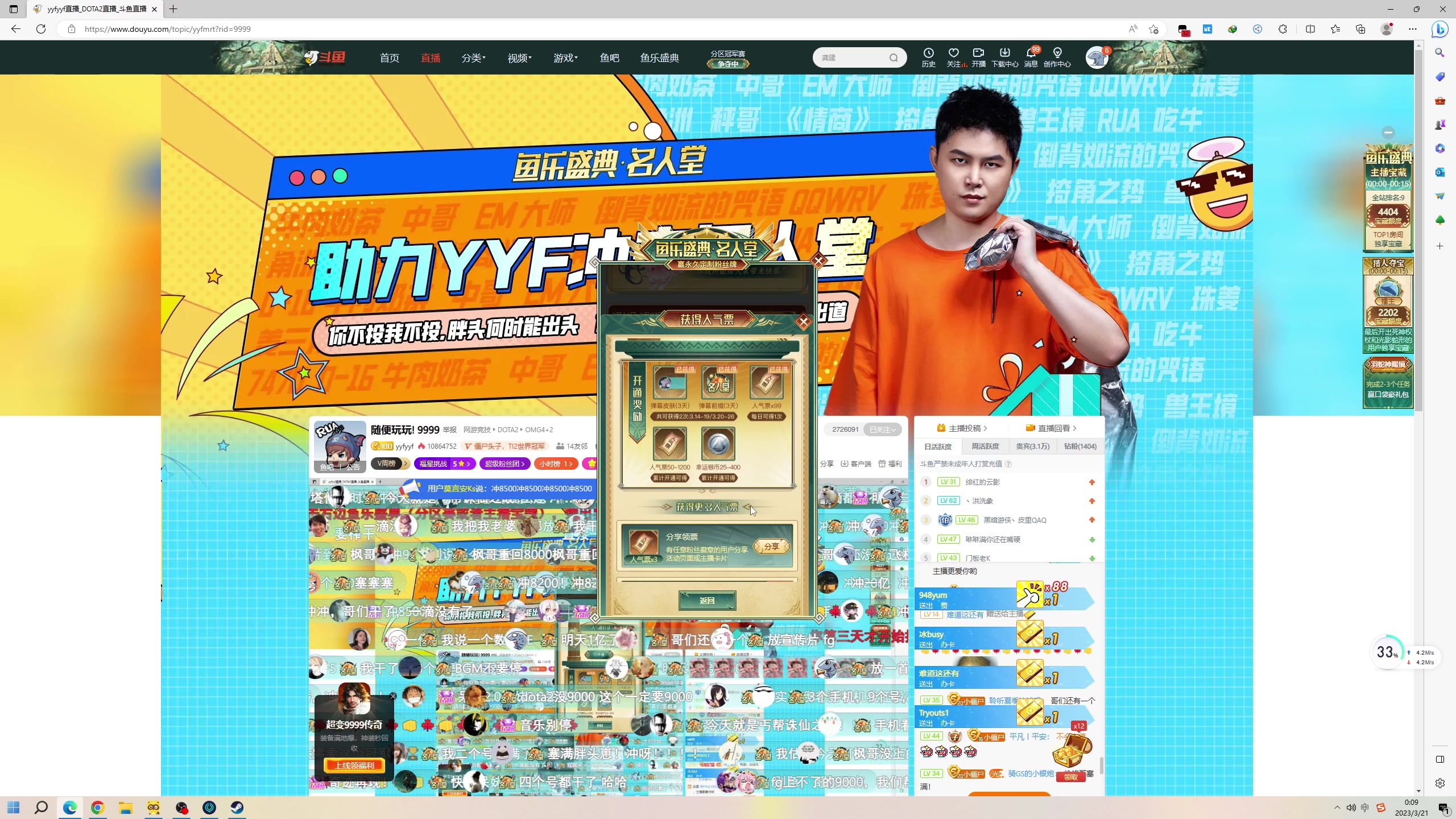Image resolution: width=1456 pixels, height=819 pixels.
Task: Click the 人气票x99 reward icon
Action: [x=767, y=383]
